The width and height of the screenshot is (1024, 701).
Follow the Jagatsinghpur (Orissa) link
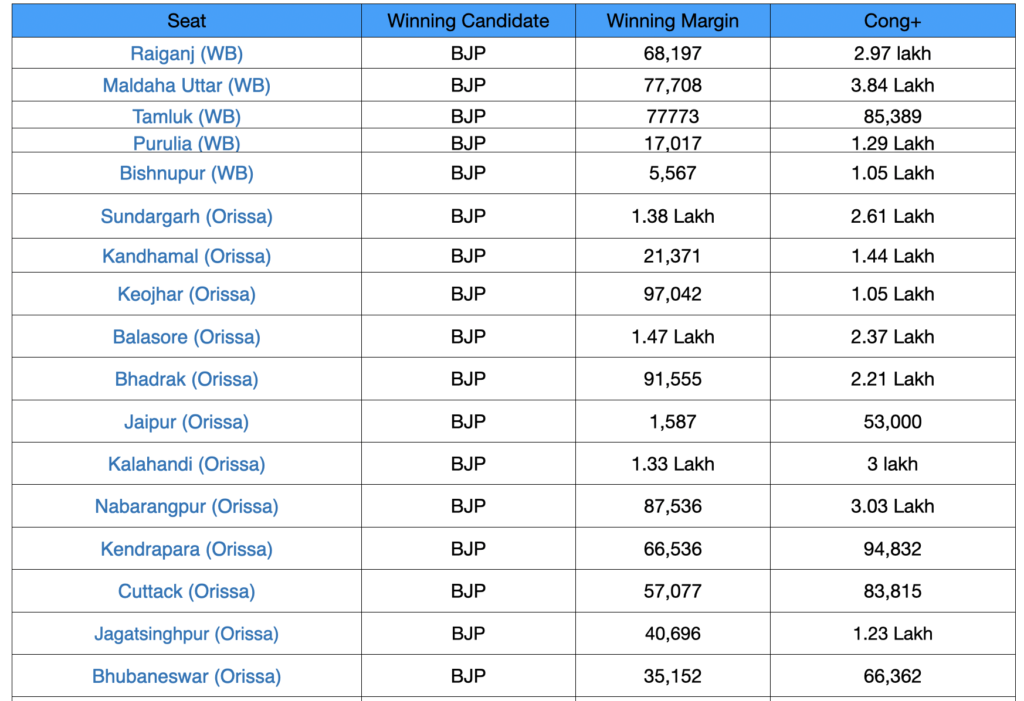click(x=187, y=634)
